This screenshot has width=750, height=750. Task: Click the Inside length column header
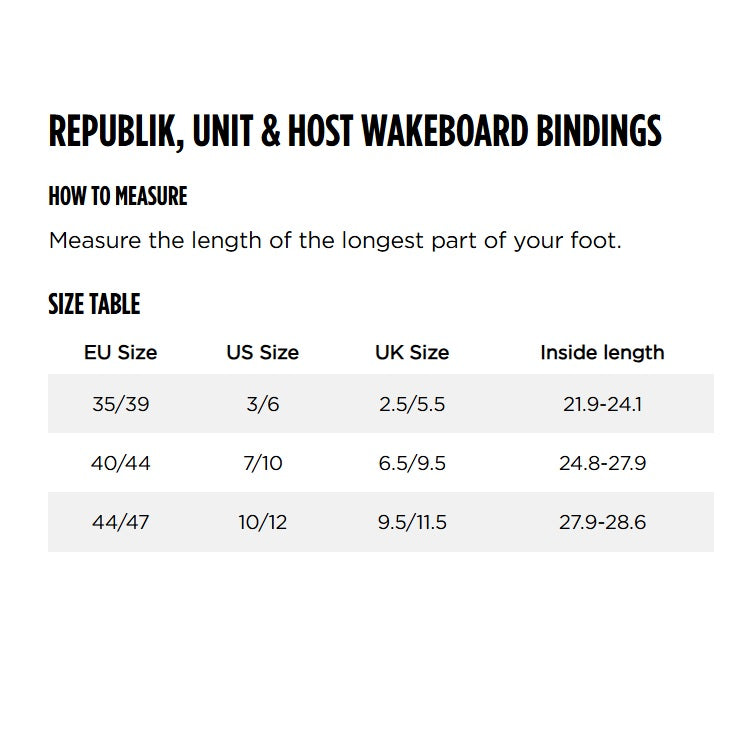pyautogui.click(x=602, y=353)
